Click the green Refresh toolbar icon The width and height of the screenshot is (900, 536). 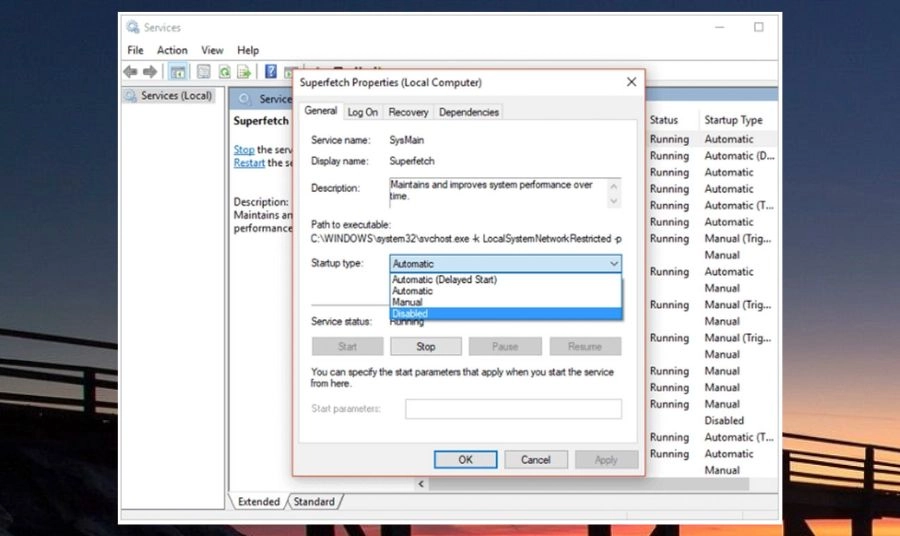coord(224,72)
